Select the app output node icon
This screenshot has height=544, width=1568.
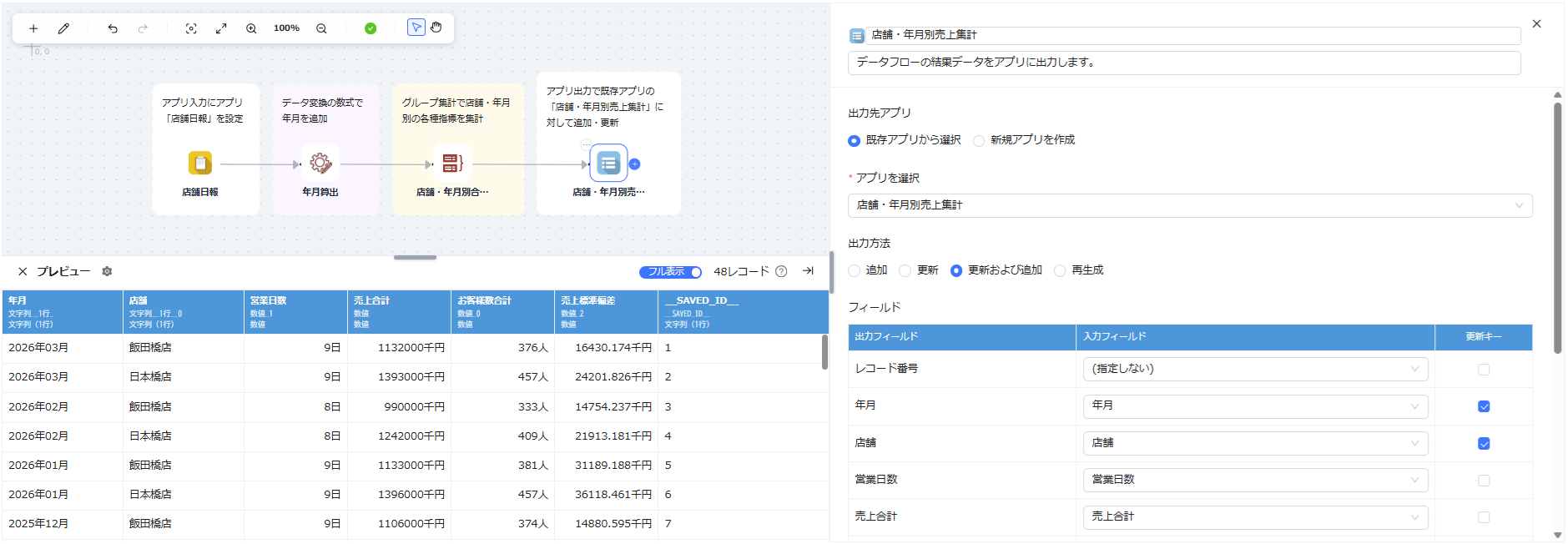tap(608, 163)
